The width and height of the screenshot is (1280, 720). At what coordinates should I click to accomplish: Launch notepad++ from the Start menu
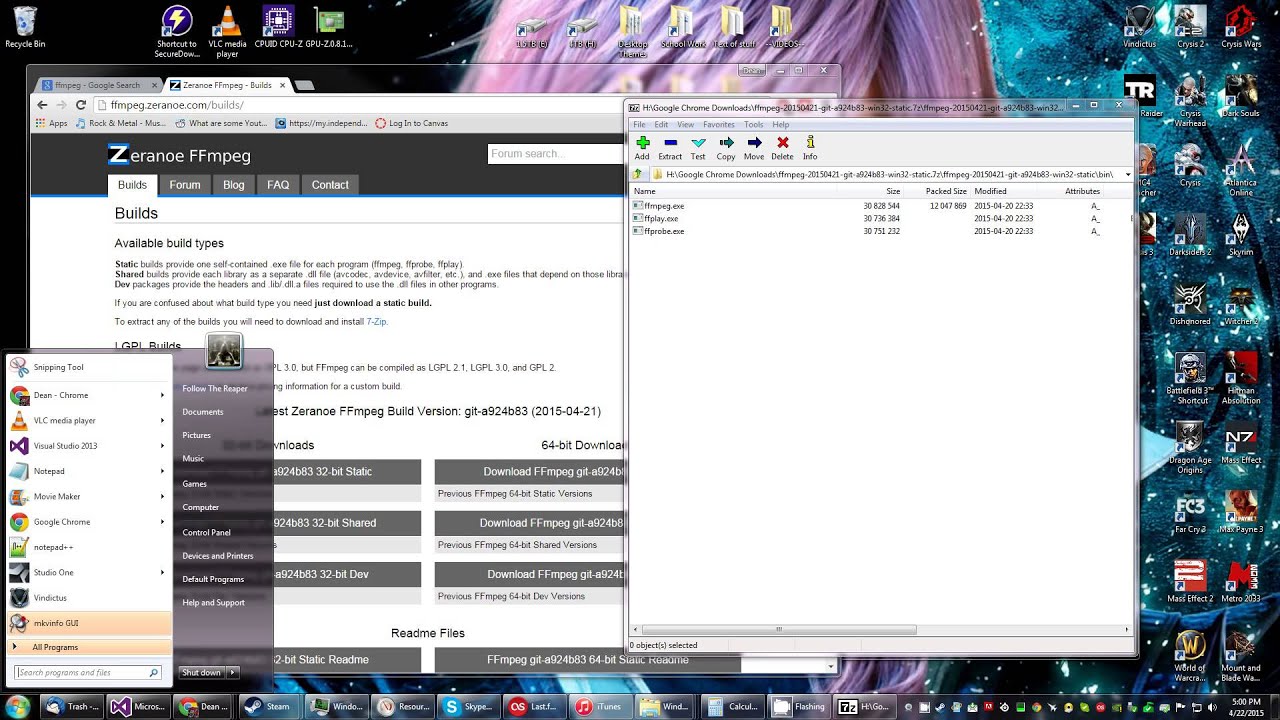pos(90,547)
